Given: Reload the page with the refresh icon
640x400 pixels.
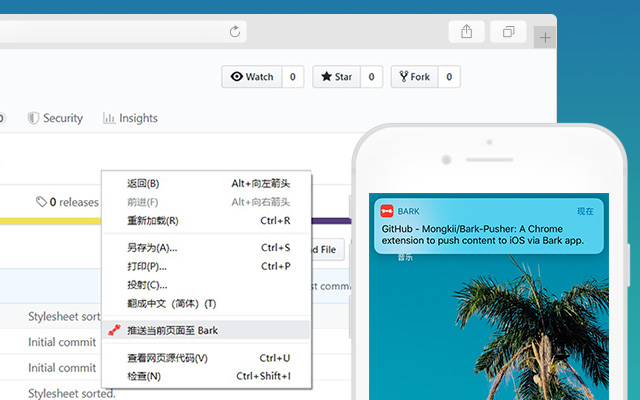Looking at the screenshot, I should [235, 31].
